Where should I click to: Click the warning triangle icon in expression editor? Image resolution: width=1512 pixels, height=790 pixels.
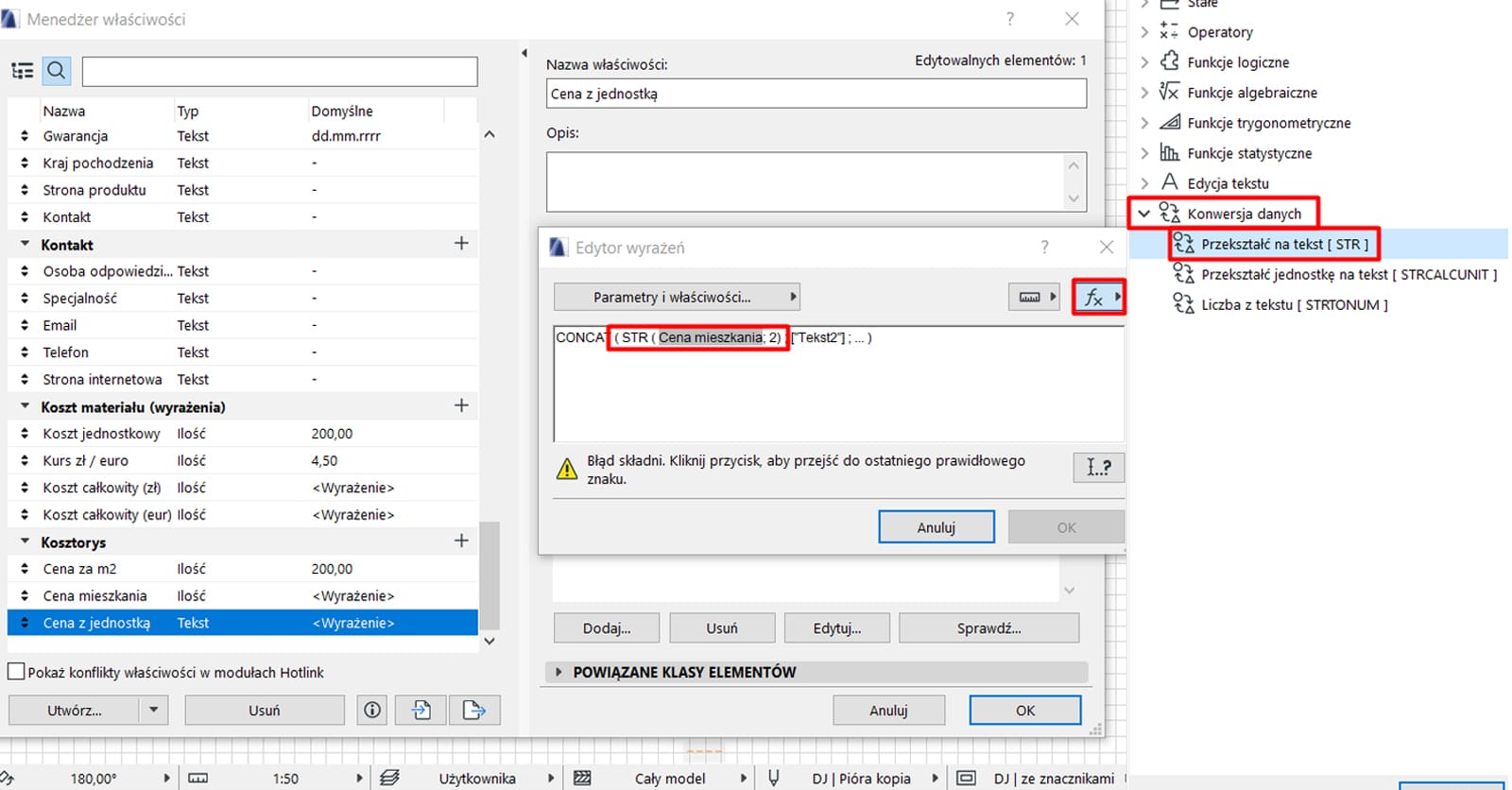pyautogui.click(x=567, y=469)
